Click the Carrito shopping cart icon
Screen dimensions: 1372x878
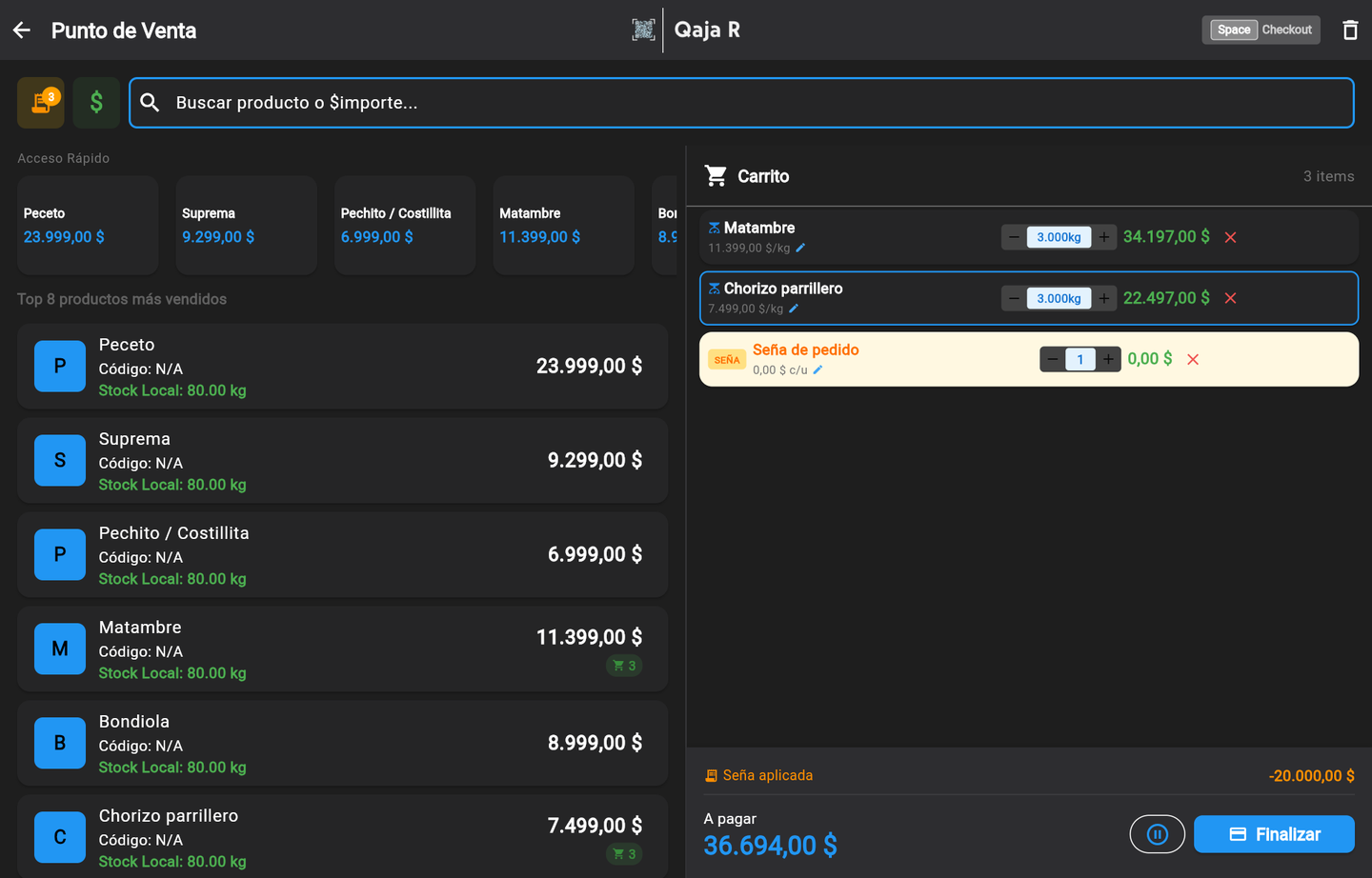tap(716, 175)
